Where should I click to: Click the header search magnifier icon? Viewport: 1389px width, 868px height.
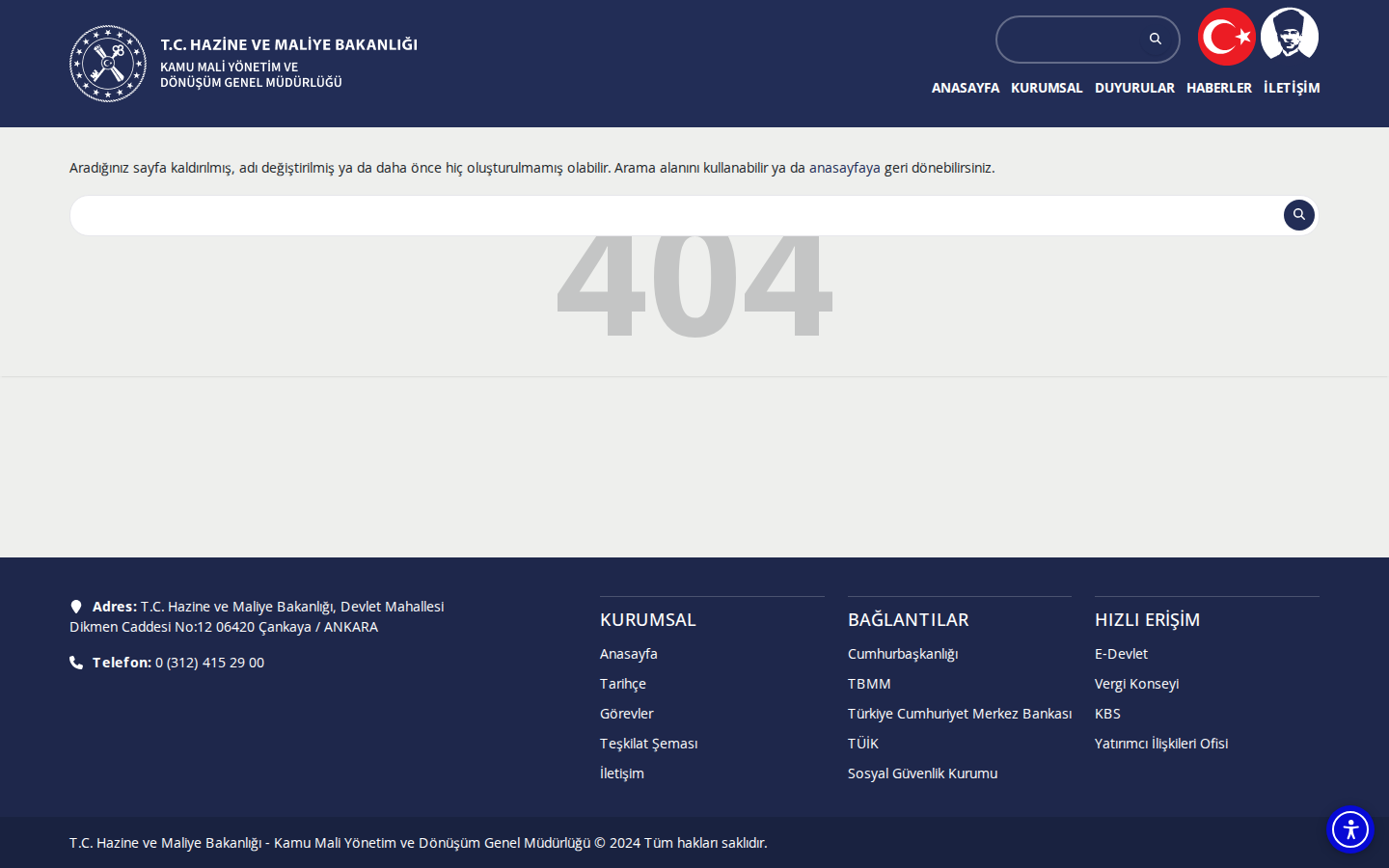1156,39
